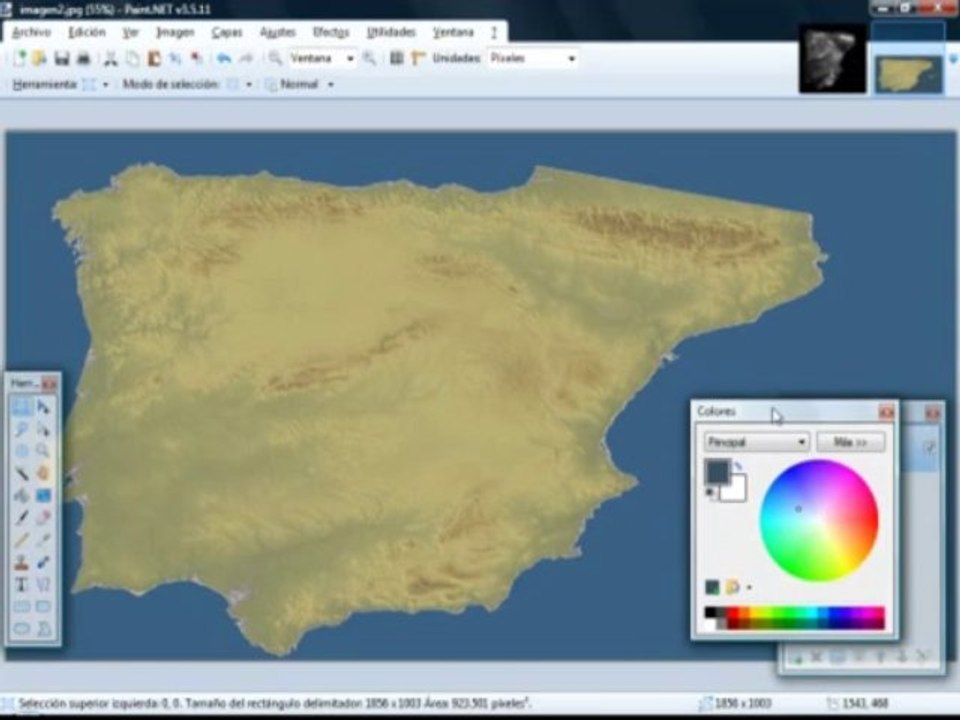This screenshot has width=960, height=720.
Task: Select the Rectangle shape tool
Action: [21, 607]
